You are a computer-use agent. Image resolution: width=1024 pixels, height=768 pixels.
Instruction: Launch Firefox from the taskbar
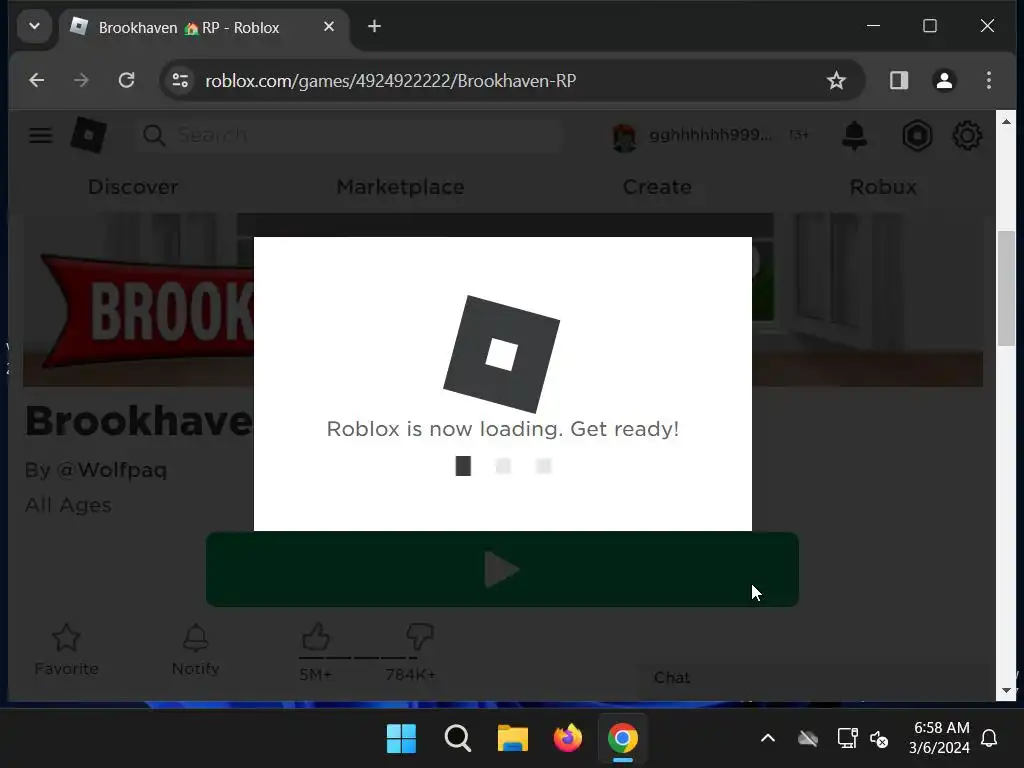click(x=568, y=738)
